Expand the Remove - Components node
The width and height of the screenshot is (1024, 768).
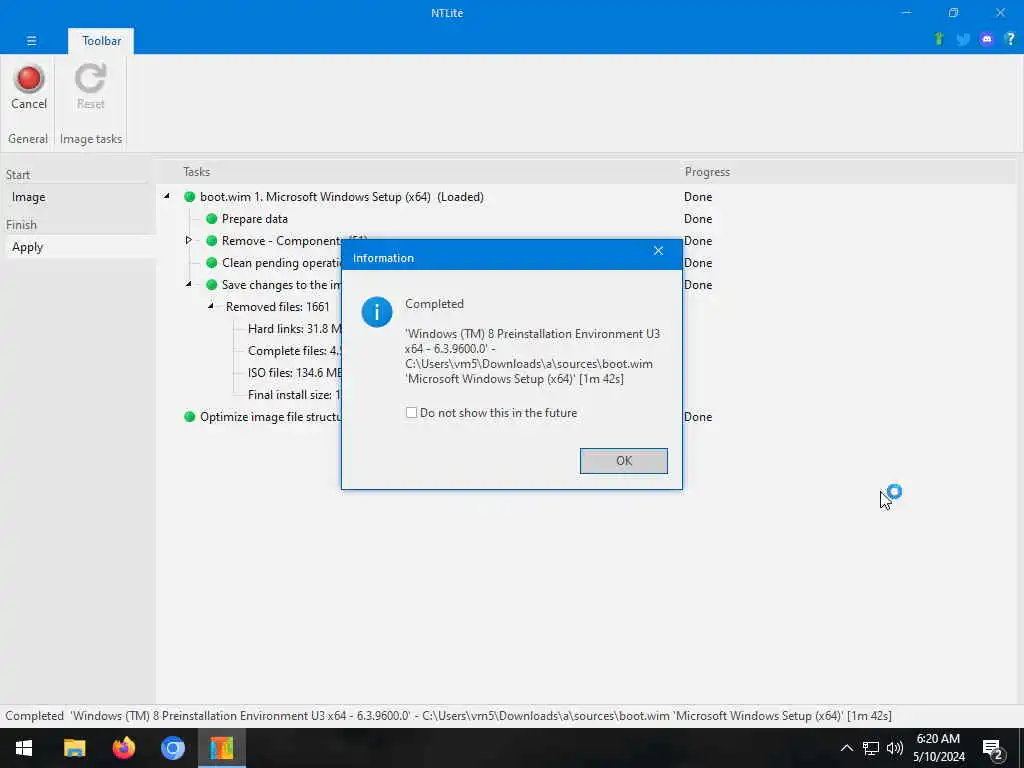[189, 240]
